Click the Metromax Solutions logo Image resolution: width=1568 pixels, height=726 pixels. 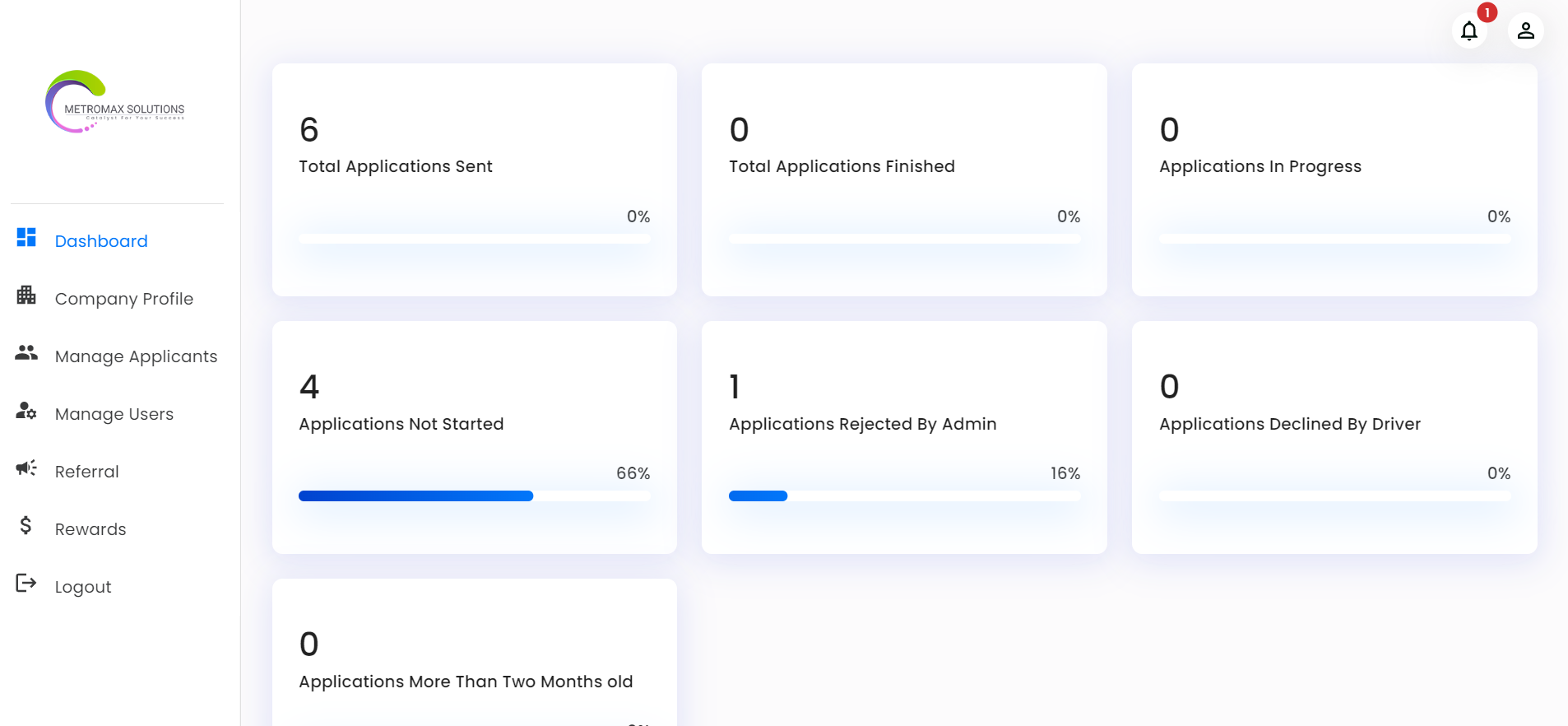115,103
